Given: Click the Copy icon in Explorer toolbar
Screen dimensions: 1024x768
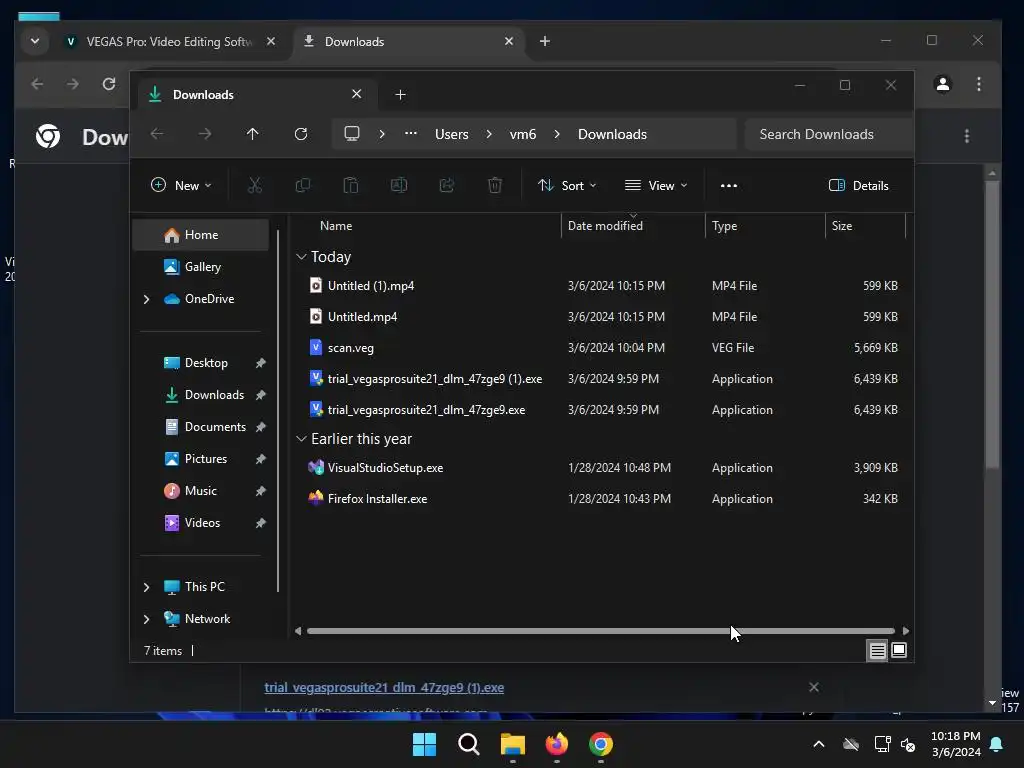Looking at the screenshot, I should click(302, 185).
